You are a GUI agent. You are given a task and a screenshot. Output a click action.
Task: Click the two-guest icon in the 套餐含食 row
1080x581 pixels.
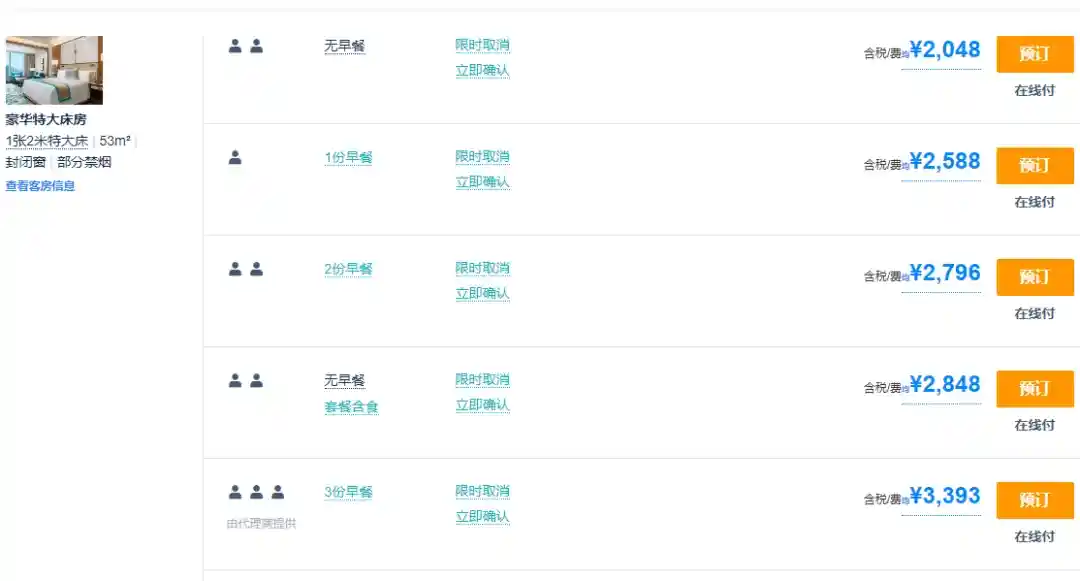click(x=245, y=381)
